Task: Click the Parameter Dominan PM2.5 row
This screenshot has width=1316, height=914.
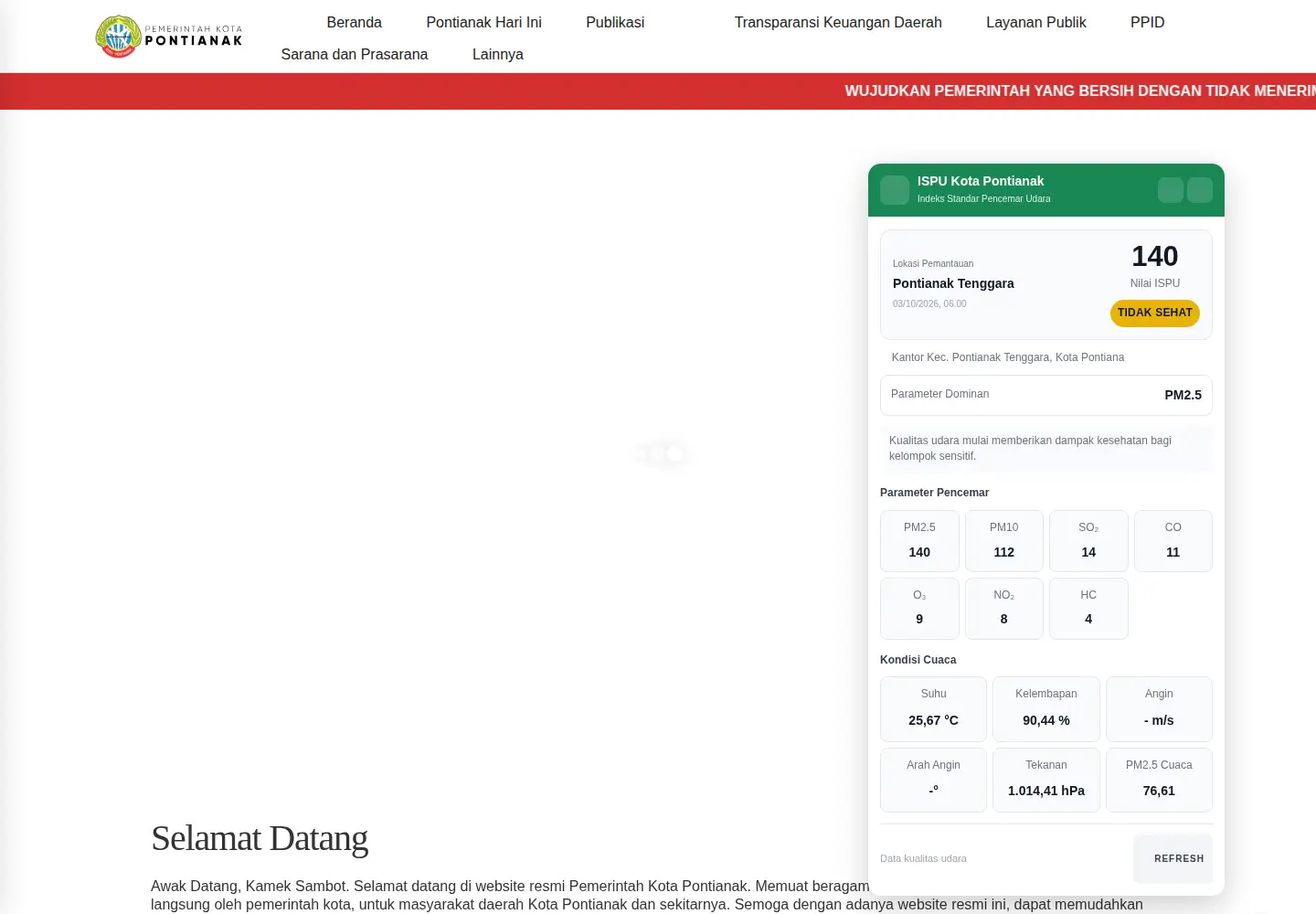Action: [1046, 395]
